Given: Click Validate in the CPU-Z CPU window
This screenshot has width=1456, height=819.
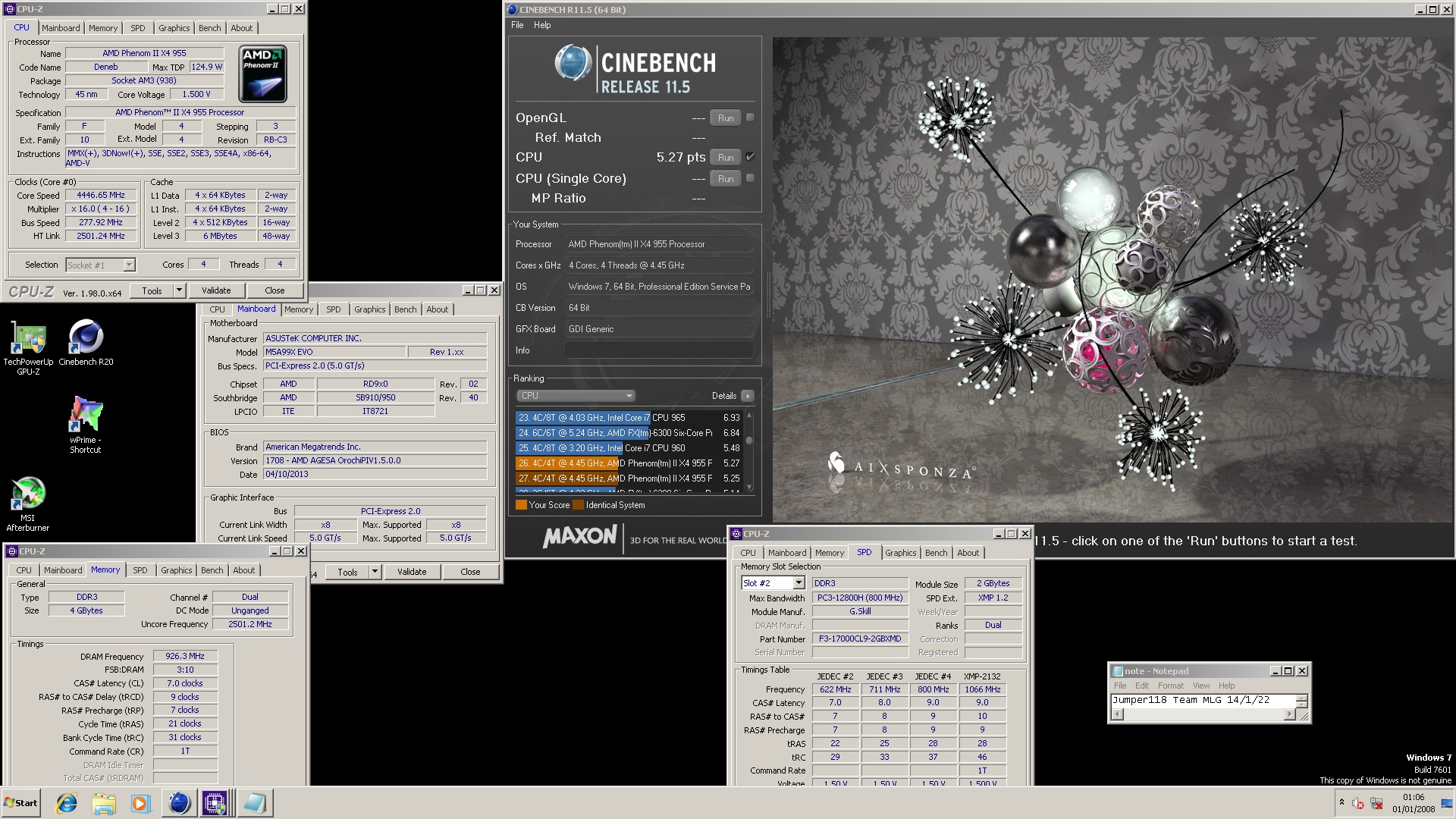Looking at the screenshot, I should pyautogui.click(x=216, y=290).
